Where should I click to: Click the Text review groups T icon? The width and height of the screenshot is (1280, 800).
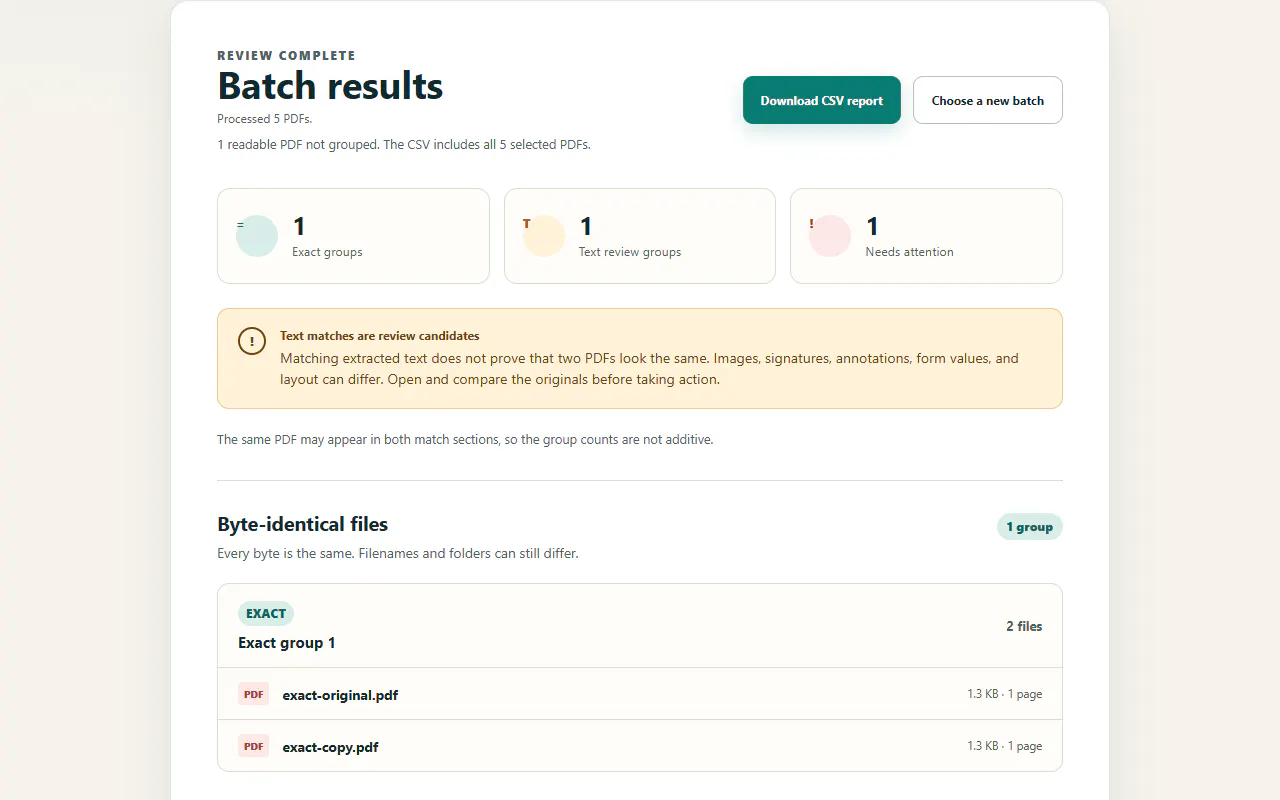544,236
